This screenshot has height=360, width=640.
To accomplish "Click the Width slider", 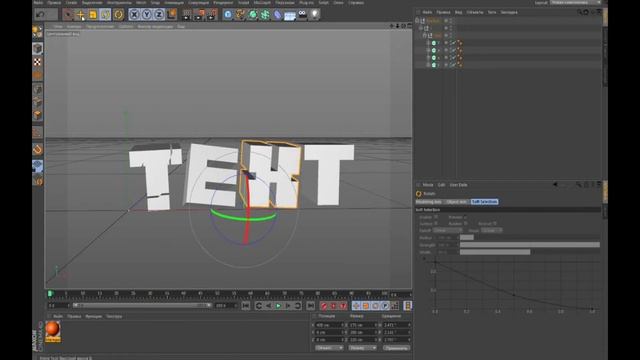I will coord(530,252).
